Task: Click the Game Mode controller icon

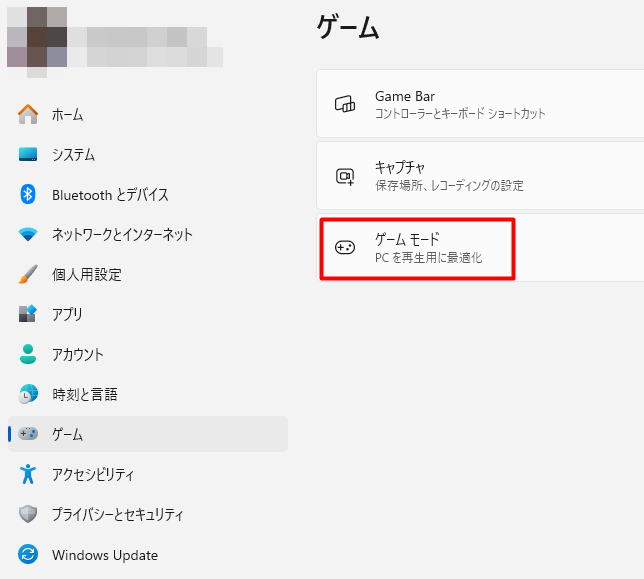Action: pyautogui.click(x=345, y=248)
